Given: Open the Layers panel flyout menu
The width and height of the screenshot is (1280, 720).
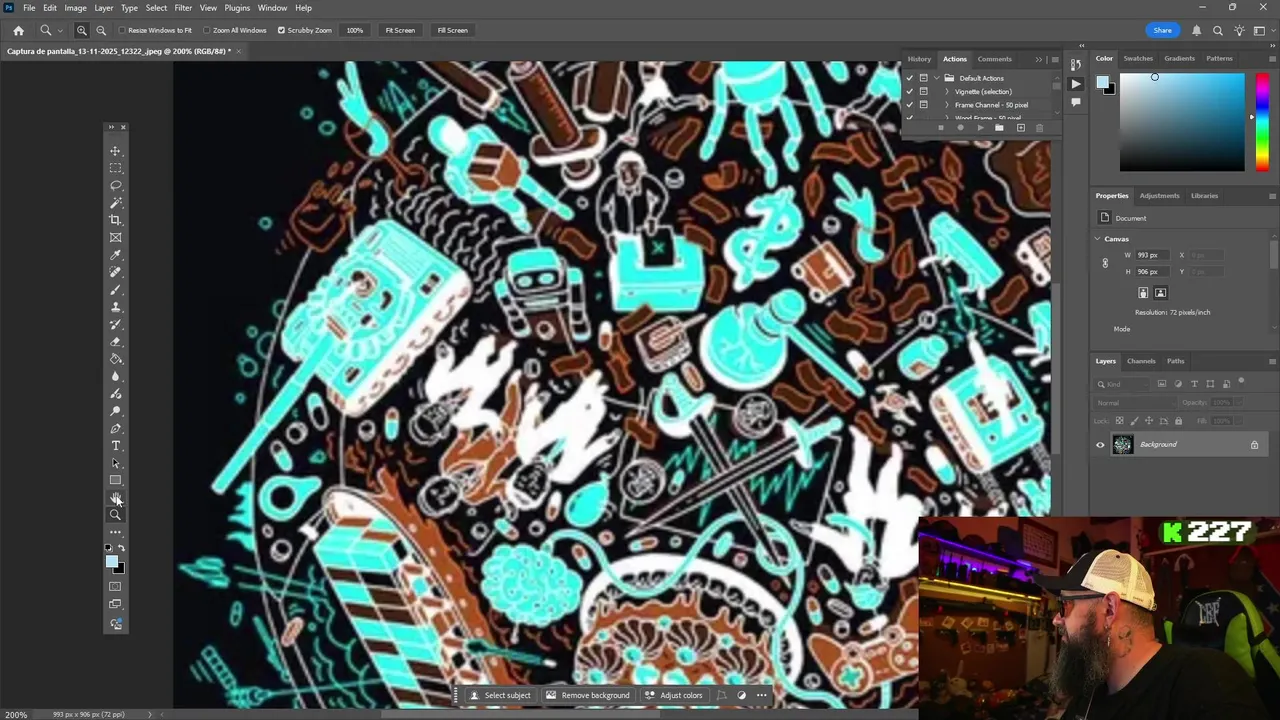Looking at the screenshot, I should coord(1272,361).
